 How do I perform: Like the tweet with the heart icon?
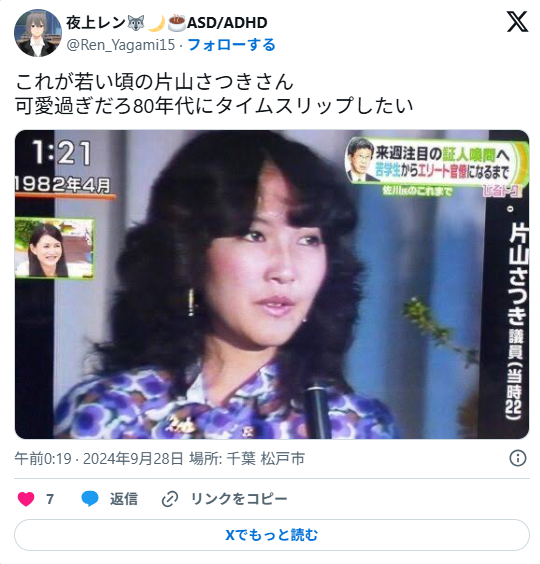pyautogui.click(x=26, y=499)
